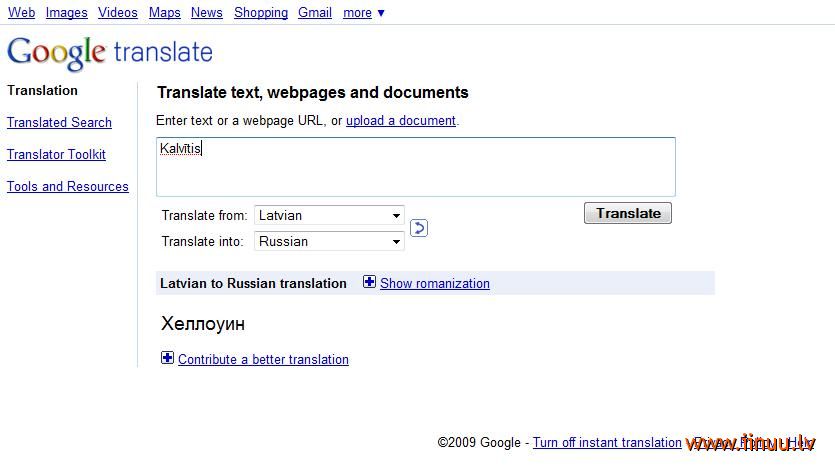
Task: Click the Show romanization link
Action: pyautogui.click(x=435, y=283)
